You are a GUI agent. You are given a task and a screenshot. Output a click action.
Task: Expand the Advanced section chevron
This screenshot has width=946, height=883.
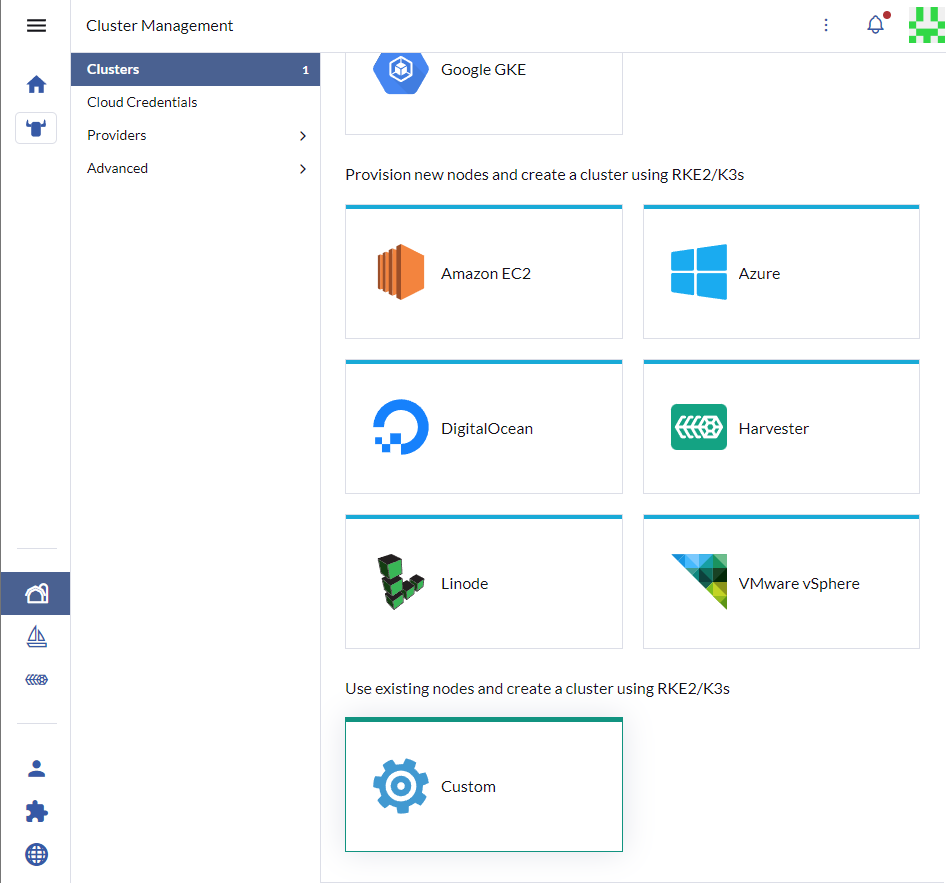(302, 169)
